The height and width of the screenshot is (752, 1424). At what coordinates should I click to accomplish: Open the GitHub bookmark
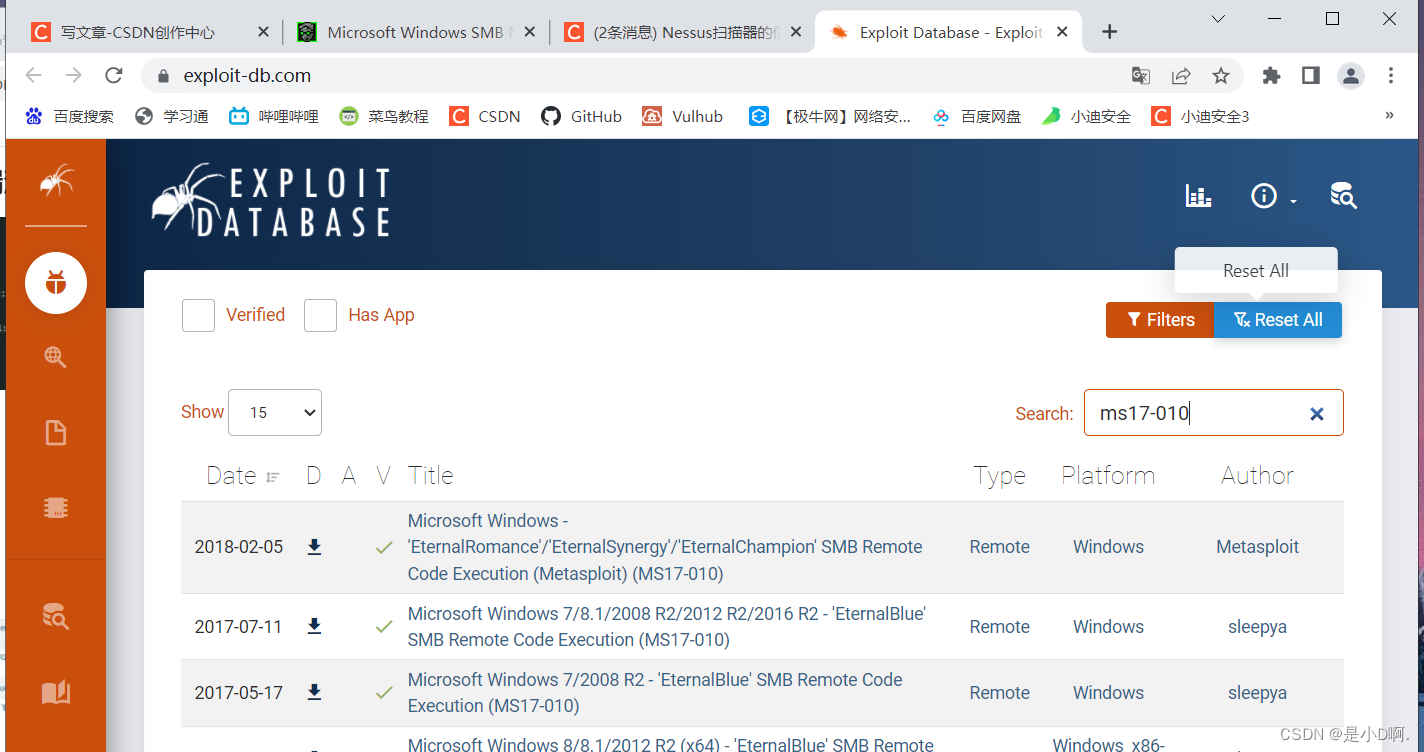click(x=581, y=116)
